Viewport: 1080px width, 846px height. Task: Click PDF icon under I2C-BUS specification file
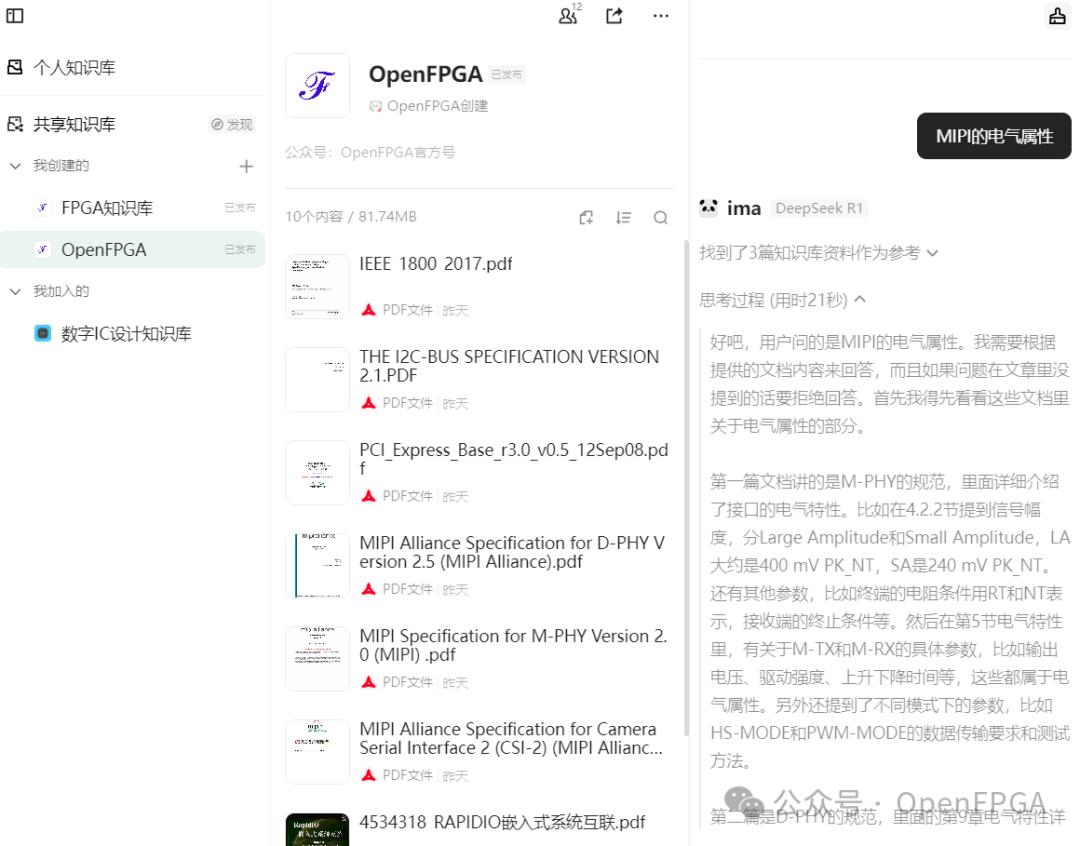(x=368, y=403)
